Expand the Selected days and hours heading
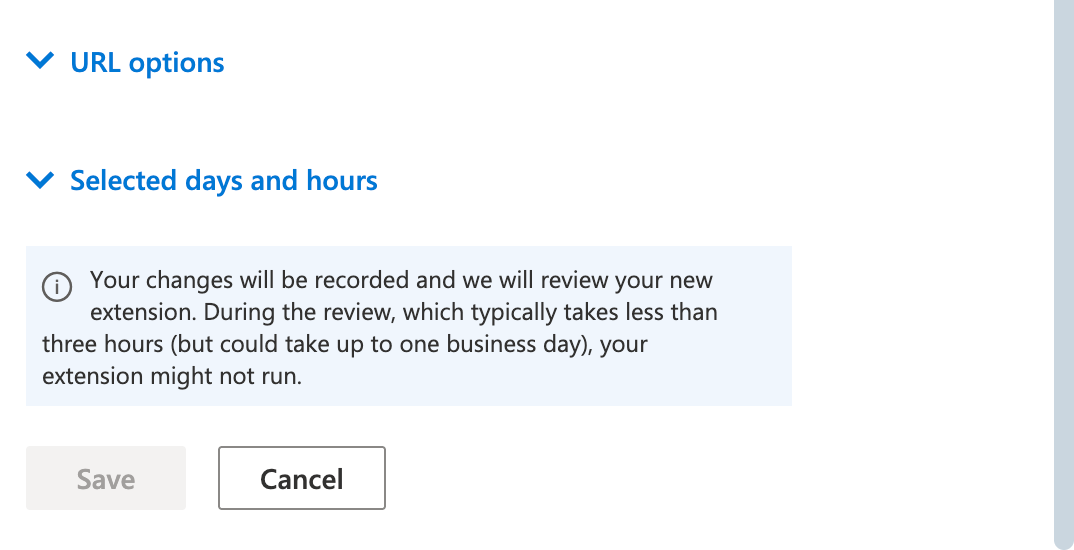The height and width of the screenshot is (550, 1074). coord(223,181)
